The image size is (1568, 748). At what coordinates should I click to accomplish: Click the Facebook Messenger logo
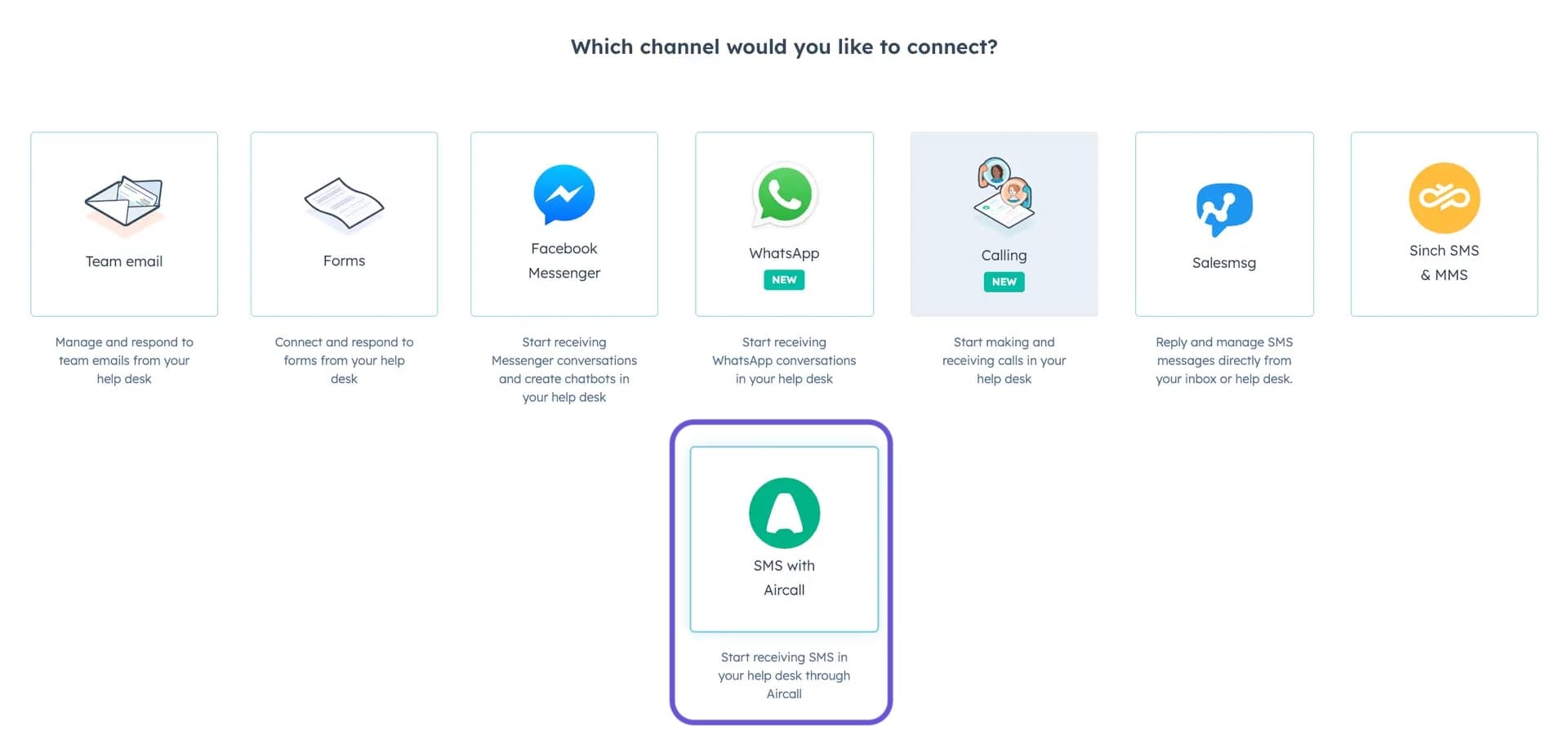click(564, 194)
